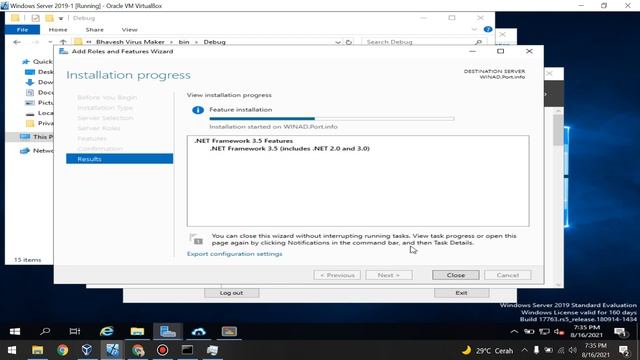Screen dimensions: 640x360
Task: Select Quick access in Explorer tree
Action: click(37, 62)
